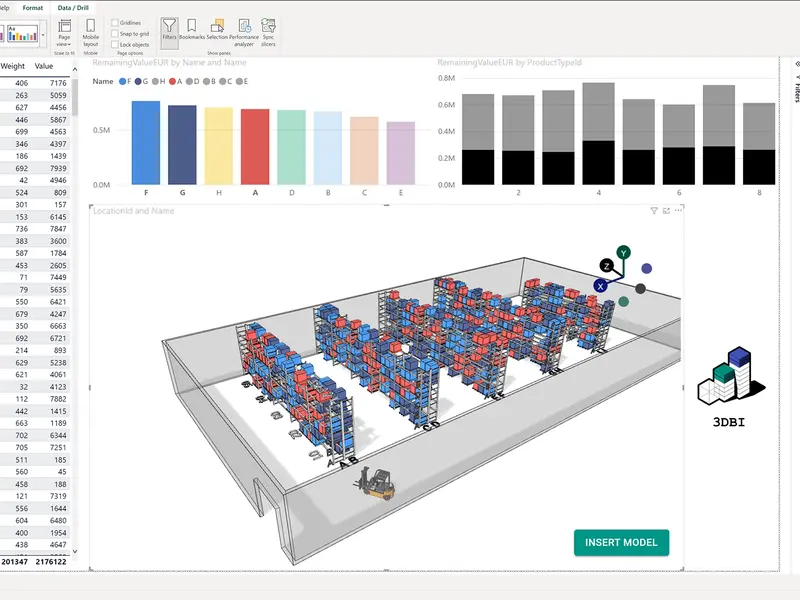Image resolution: width=800 pixels, height=600 pixels.
Task: Switch to the Data / Drill ribbon tab
Action: [x=73, y=8]
